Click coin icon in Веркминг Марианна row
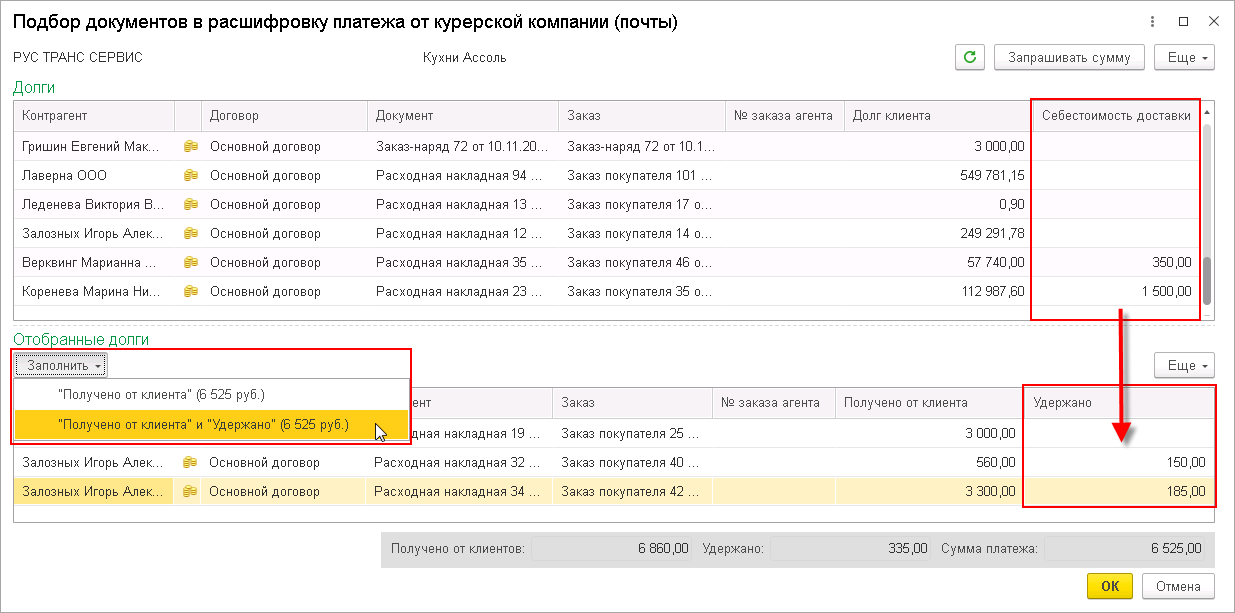Screen dimensions: 1235x613 coord(189,263)
